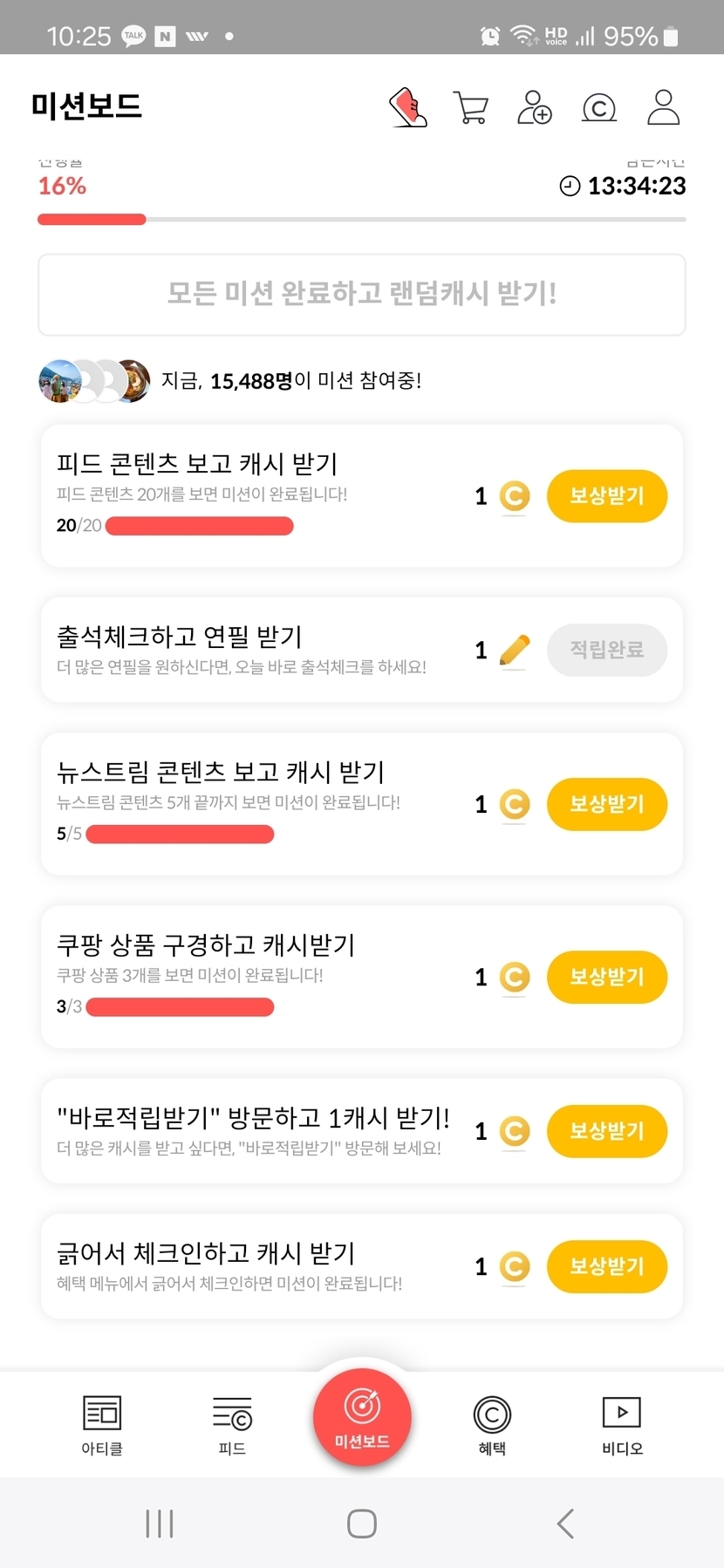
Task: Tap the clock icon beside the timer
Action: coord(570,186)
